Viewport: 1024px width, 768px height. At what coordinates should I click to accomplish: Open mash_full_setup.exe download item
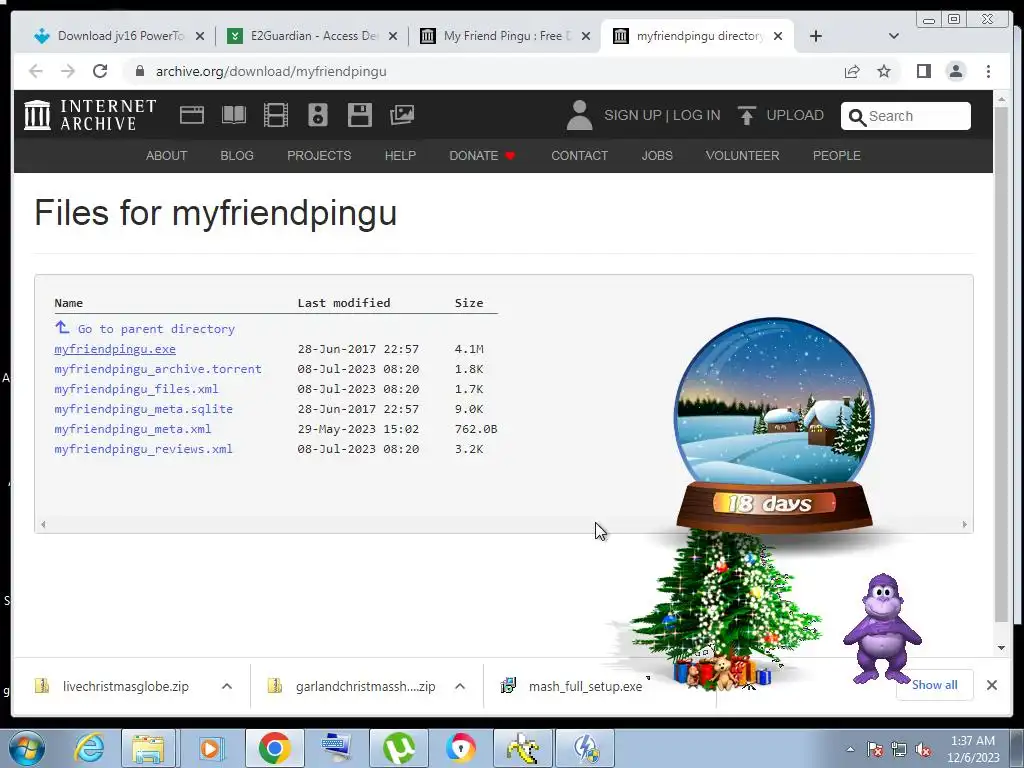(585, 686)
